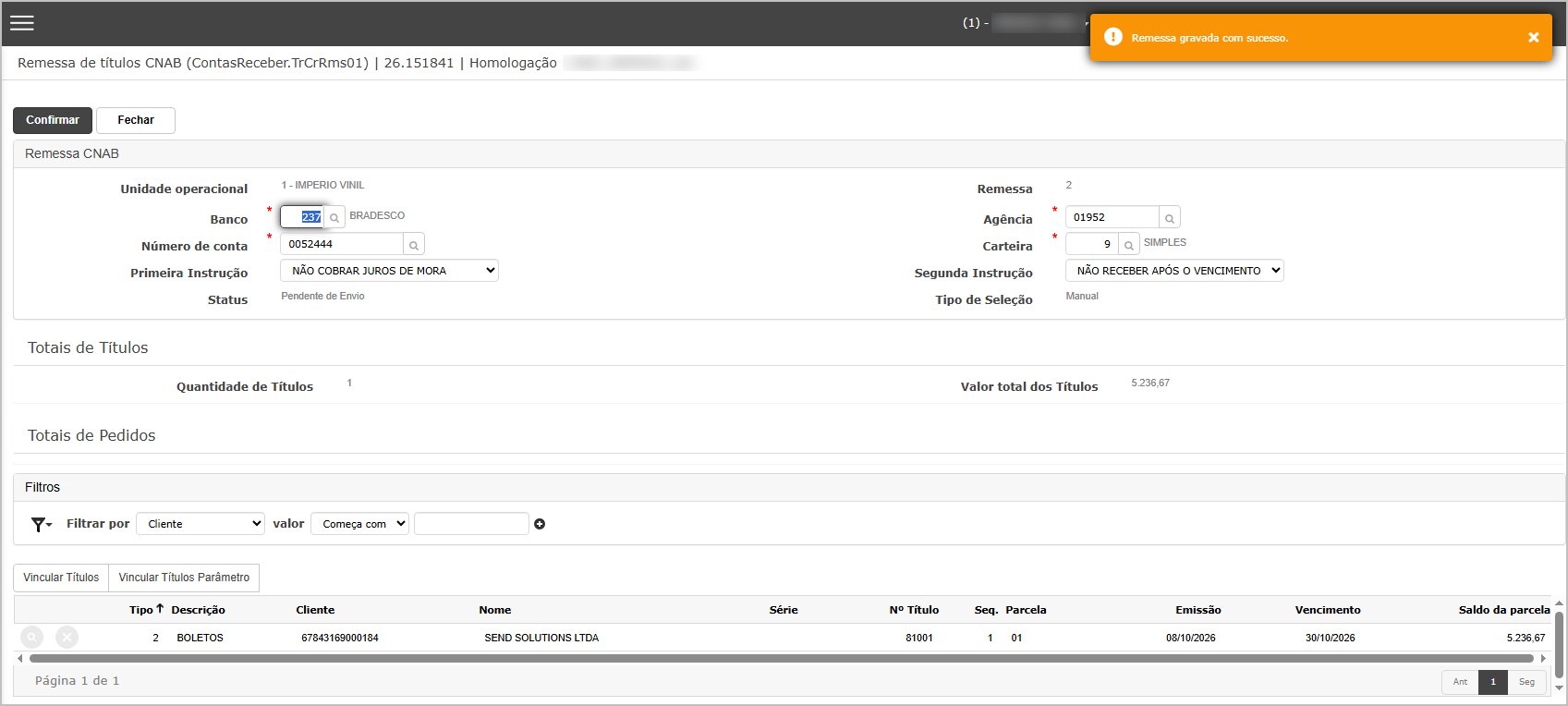
Task: Open the hamburger main menu
Action: (x=22, y=23)
